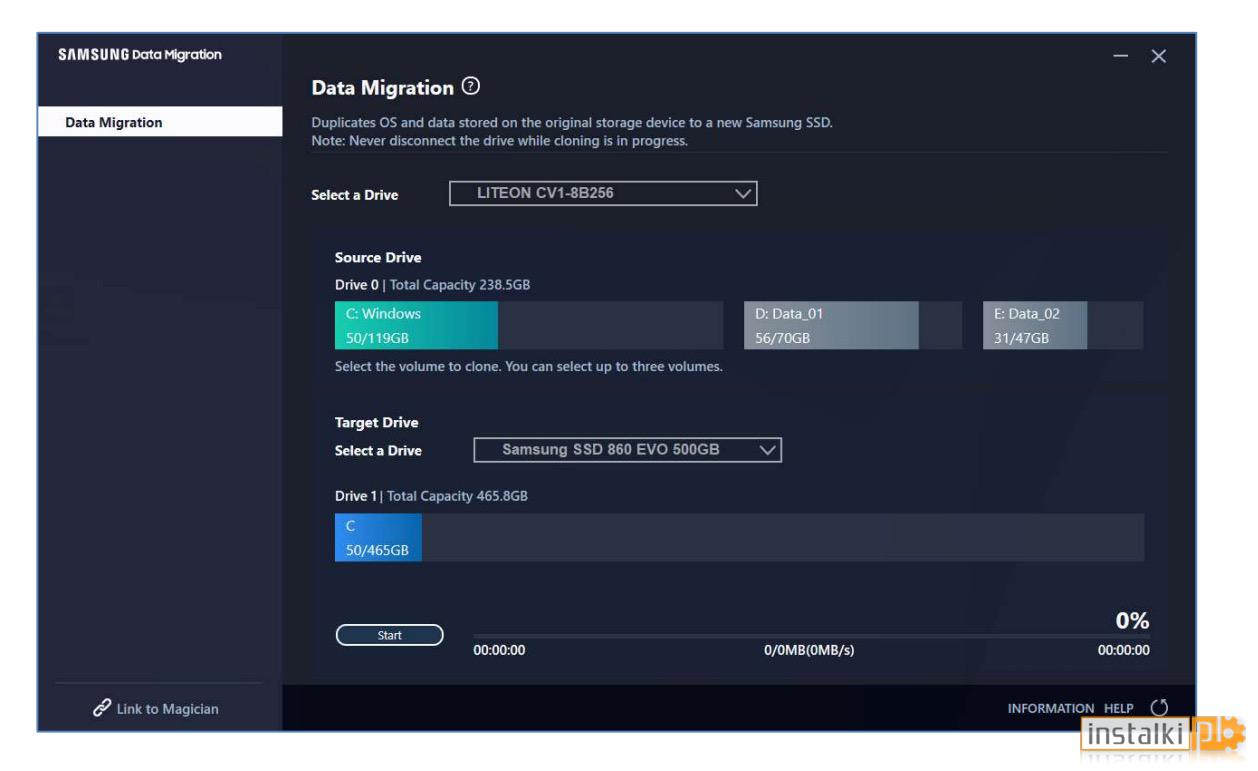Viewport: 1258px width, 771px height.
Task: Click the cloning progress bar
Action: (x=811, y=636)
